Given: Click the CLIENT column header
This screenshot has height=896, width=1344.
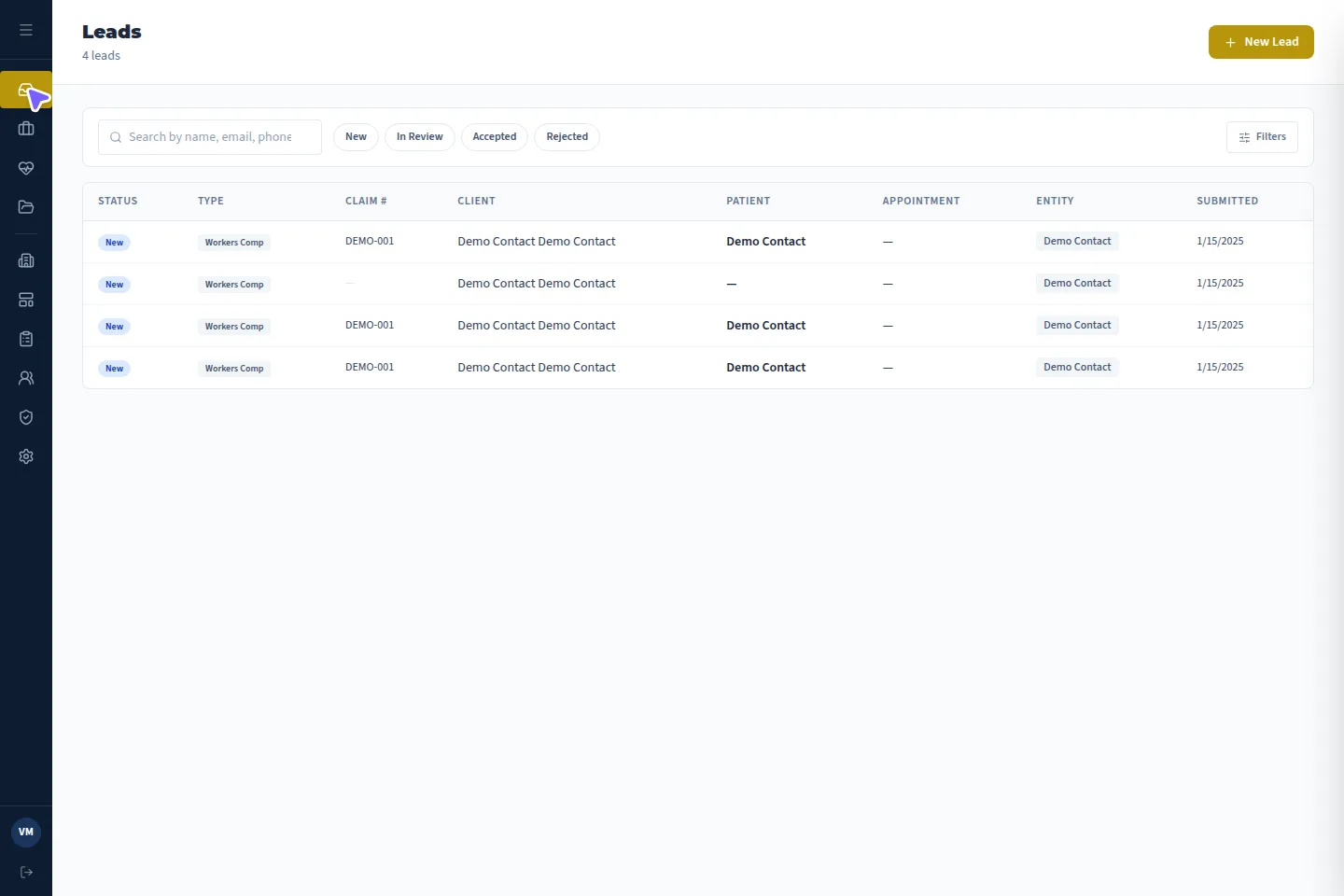Looking at the screenshot, I should tap(476, 201).
